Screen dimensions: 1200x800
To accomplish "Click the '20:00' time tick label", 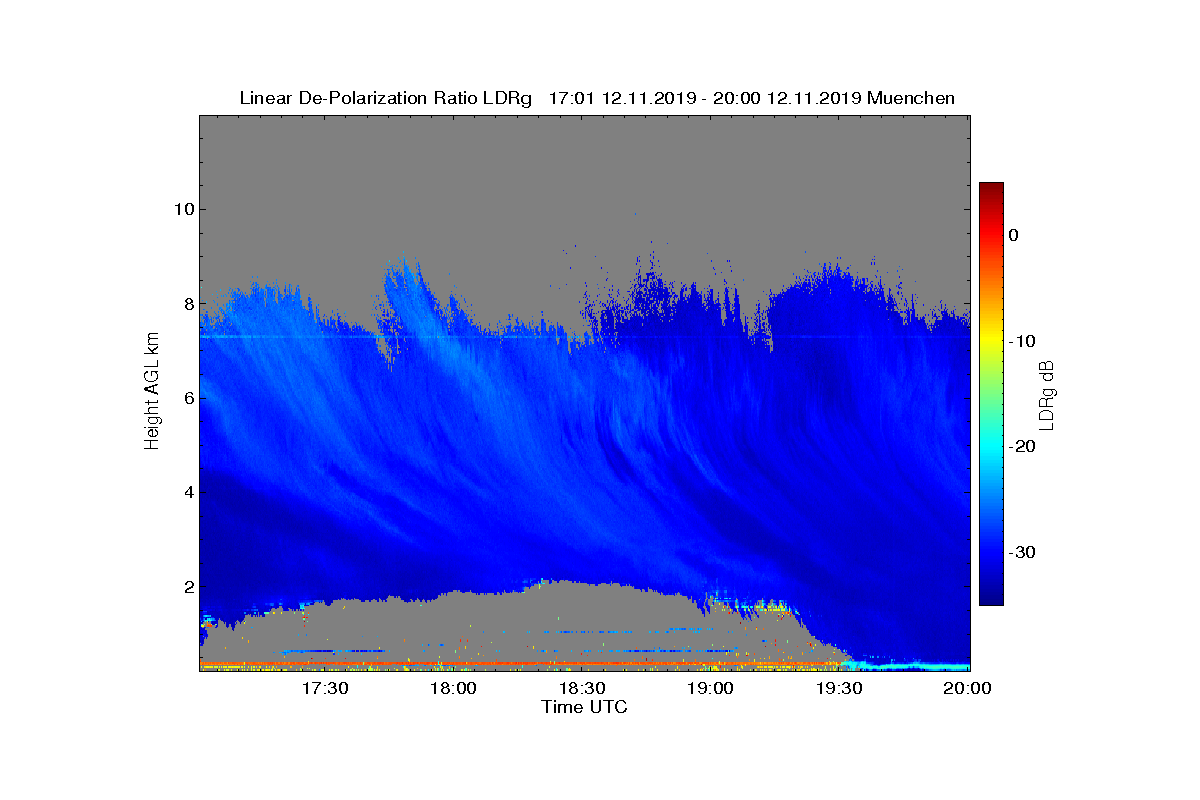I will coord(968,688).
